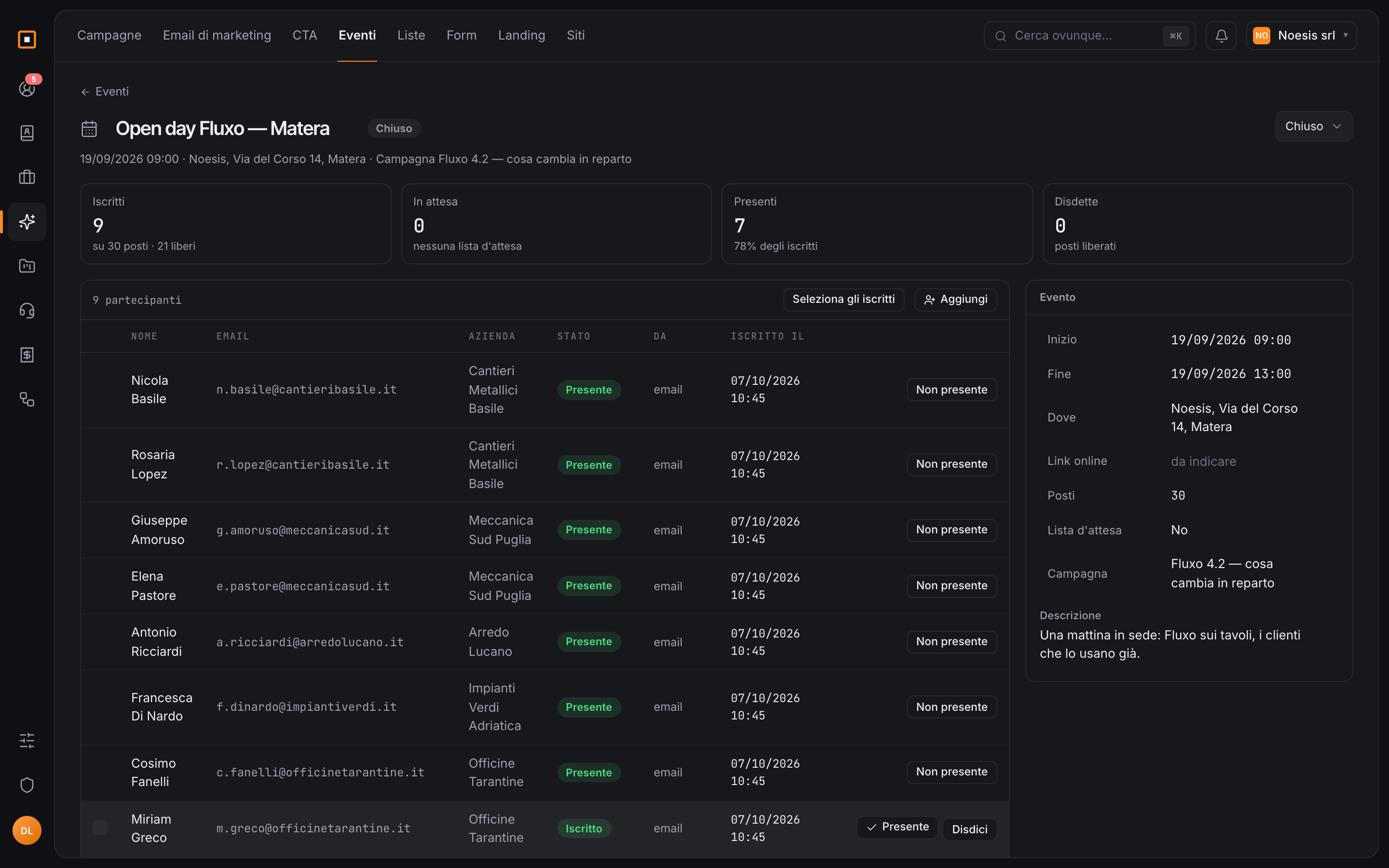Open the headset support sidebar icon
This screenshot has width=1389, height=868.
click(x=27, y=311)
